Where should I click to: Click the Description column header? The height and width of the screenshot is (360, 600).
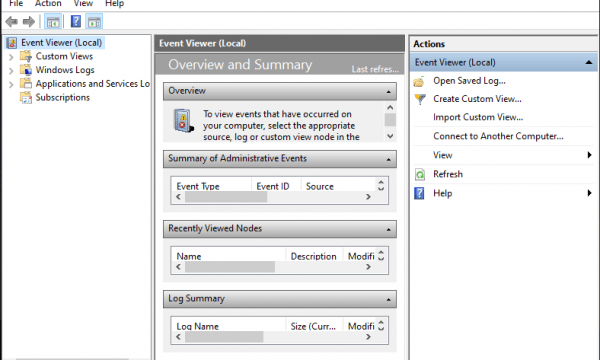coord(314,256)
